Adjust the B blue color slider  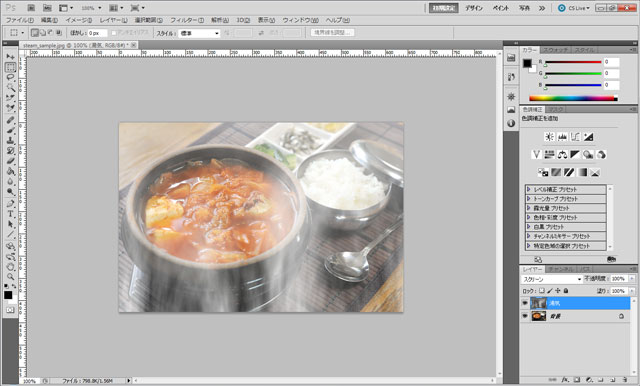pos(573,85)
